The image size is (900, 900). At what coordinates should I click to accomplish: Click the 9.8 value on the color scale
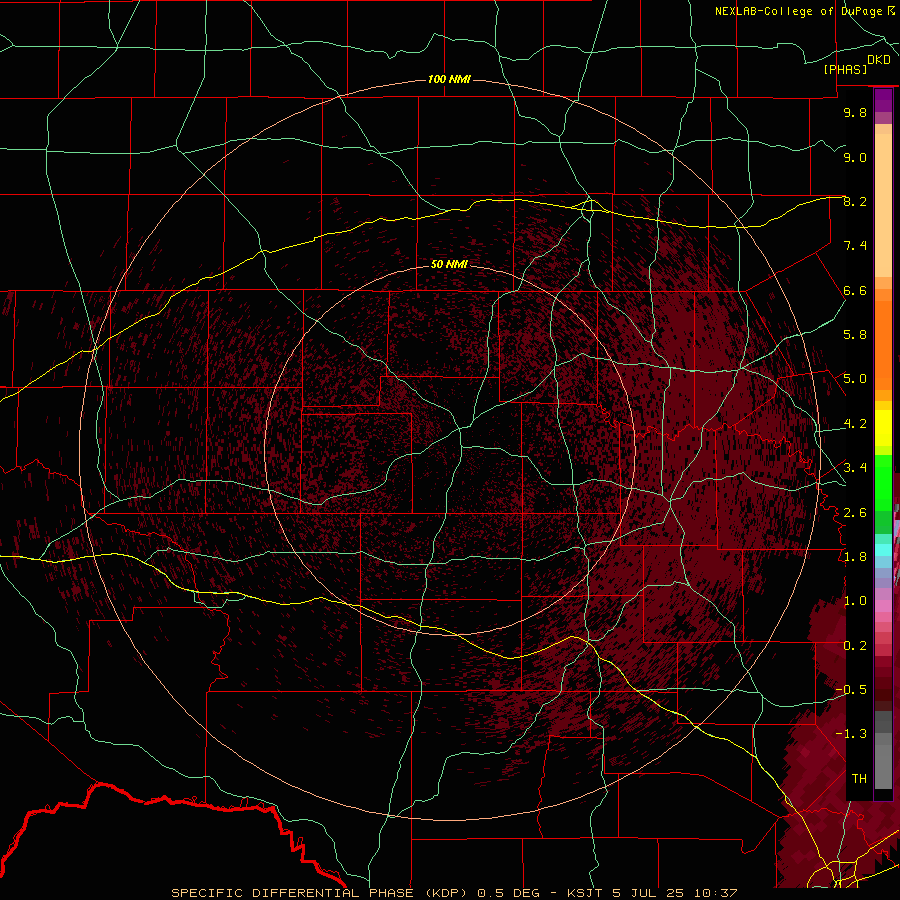point(855,112)
